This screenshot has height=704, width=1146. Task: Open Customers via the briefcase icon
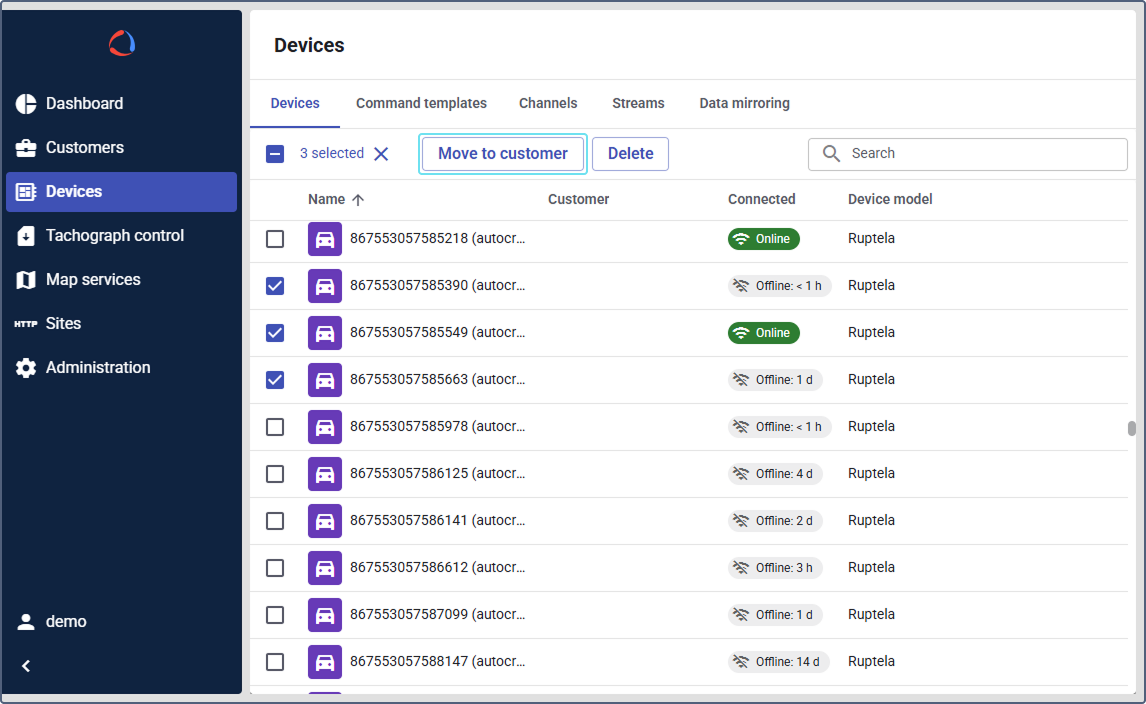[26, 148]
